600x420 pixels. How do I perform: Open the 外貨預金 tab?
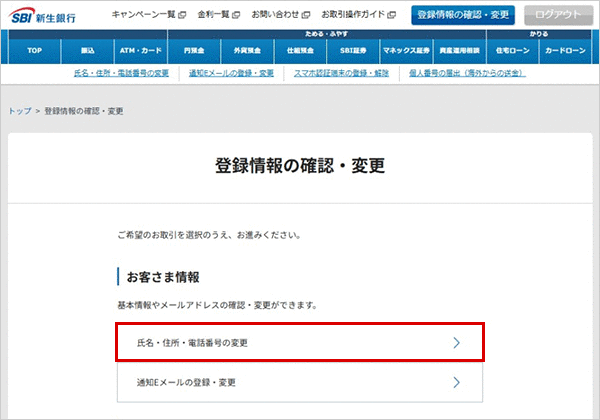pyautogui.click(x=247, y=50)
